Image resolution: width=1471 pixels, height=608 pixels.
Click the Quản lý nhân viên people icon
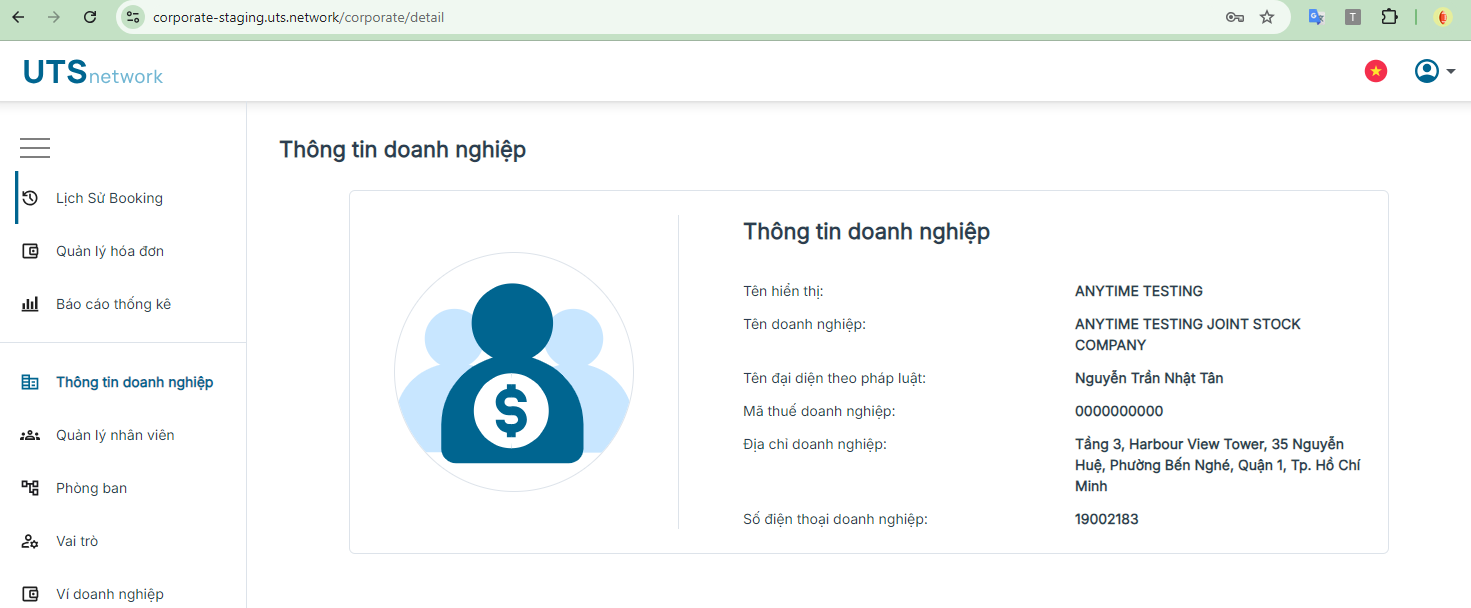[x=30, y=435]
